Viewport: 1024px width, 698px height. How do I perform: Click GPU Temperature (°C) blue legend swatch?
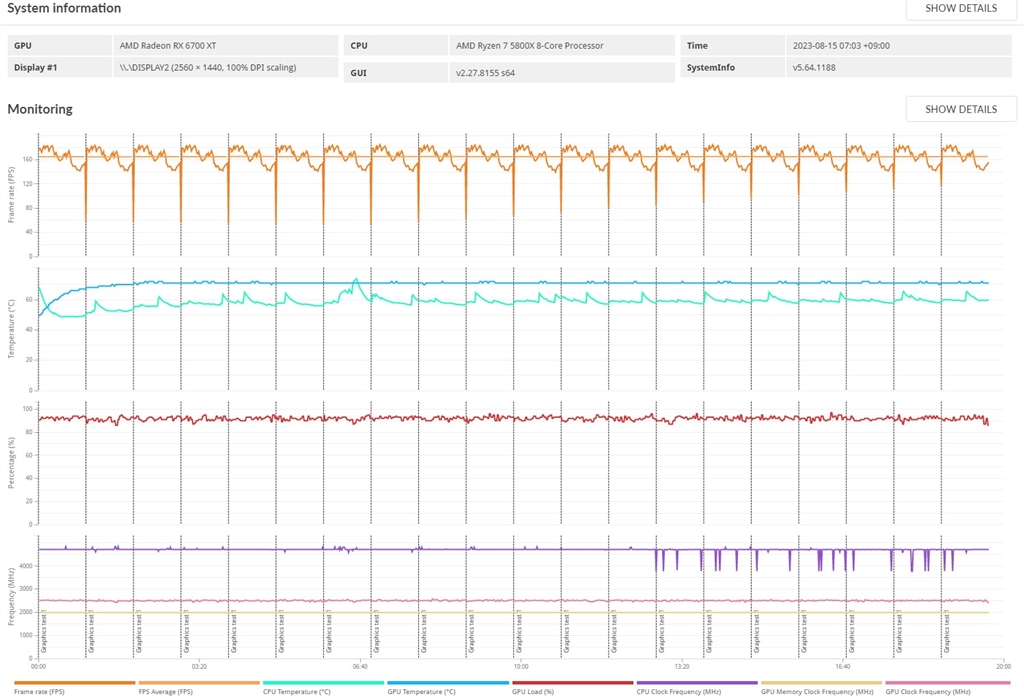coord(447,683)
